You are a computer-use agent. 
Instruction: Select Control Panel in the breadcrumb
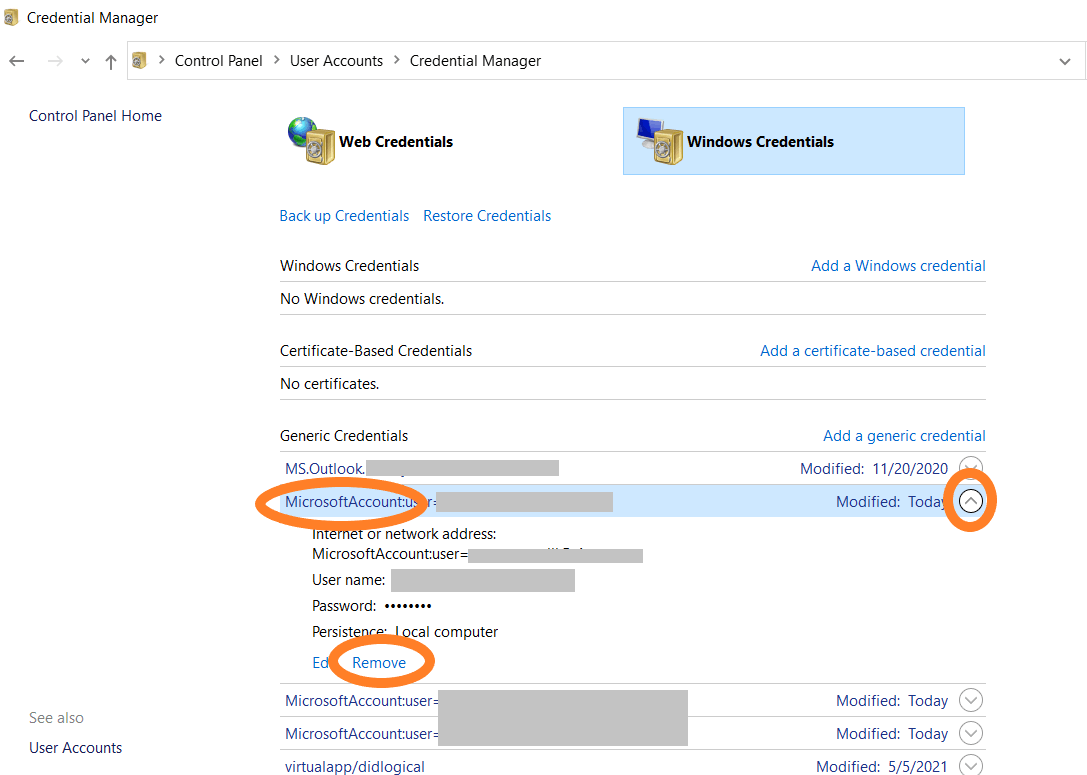click(218, 61)
